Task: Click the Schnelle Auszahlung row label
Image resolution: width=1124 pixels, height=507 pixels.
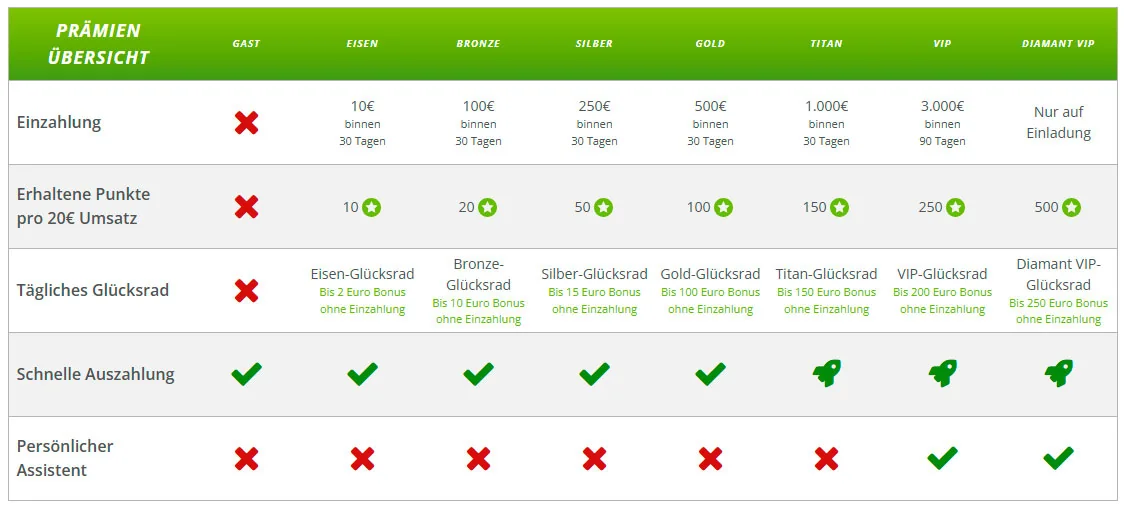Action: click(95, 374)
